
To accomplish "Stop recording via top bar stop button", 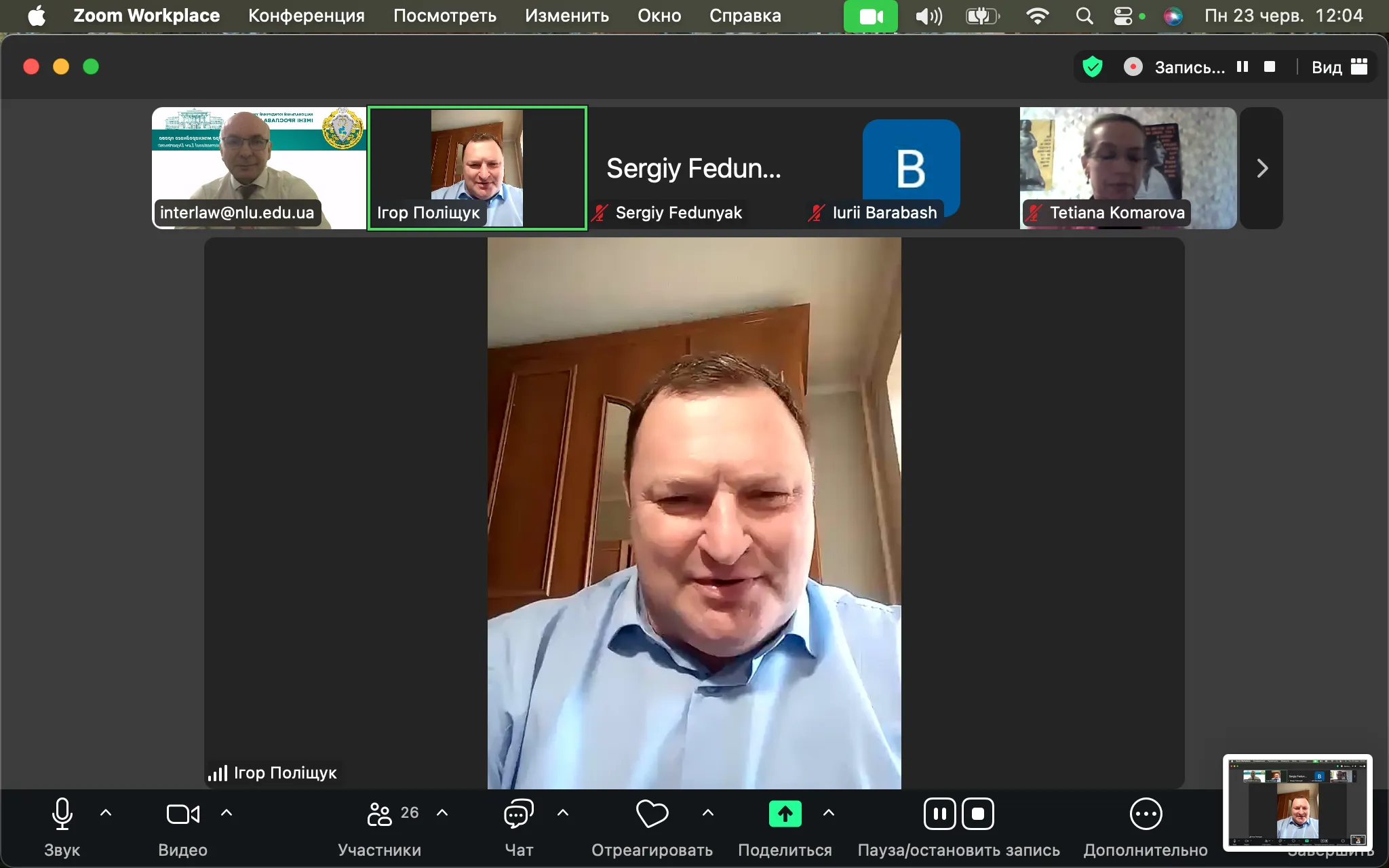I will click(x=1270, y=67).
